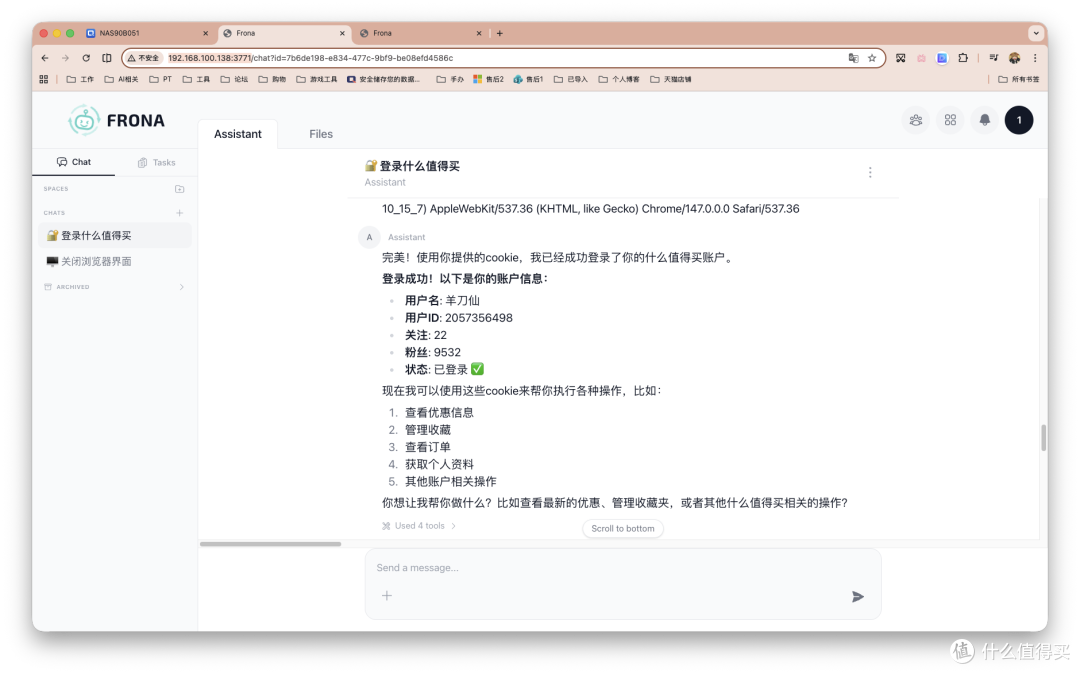Open the 所有书签 folder
This screenshot has height=674, width=1080.
[1019, 79]
